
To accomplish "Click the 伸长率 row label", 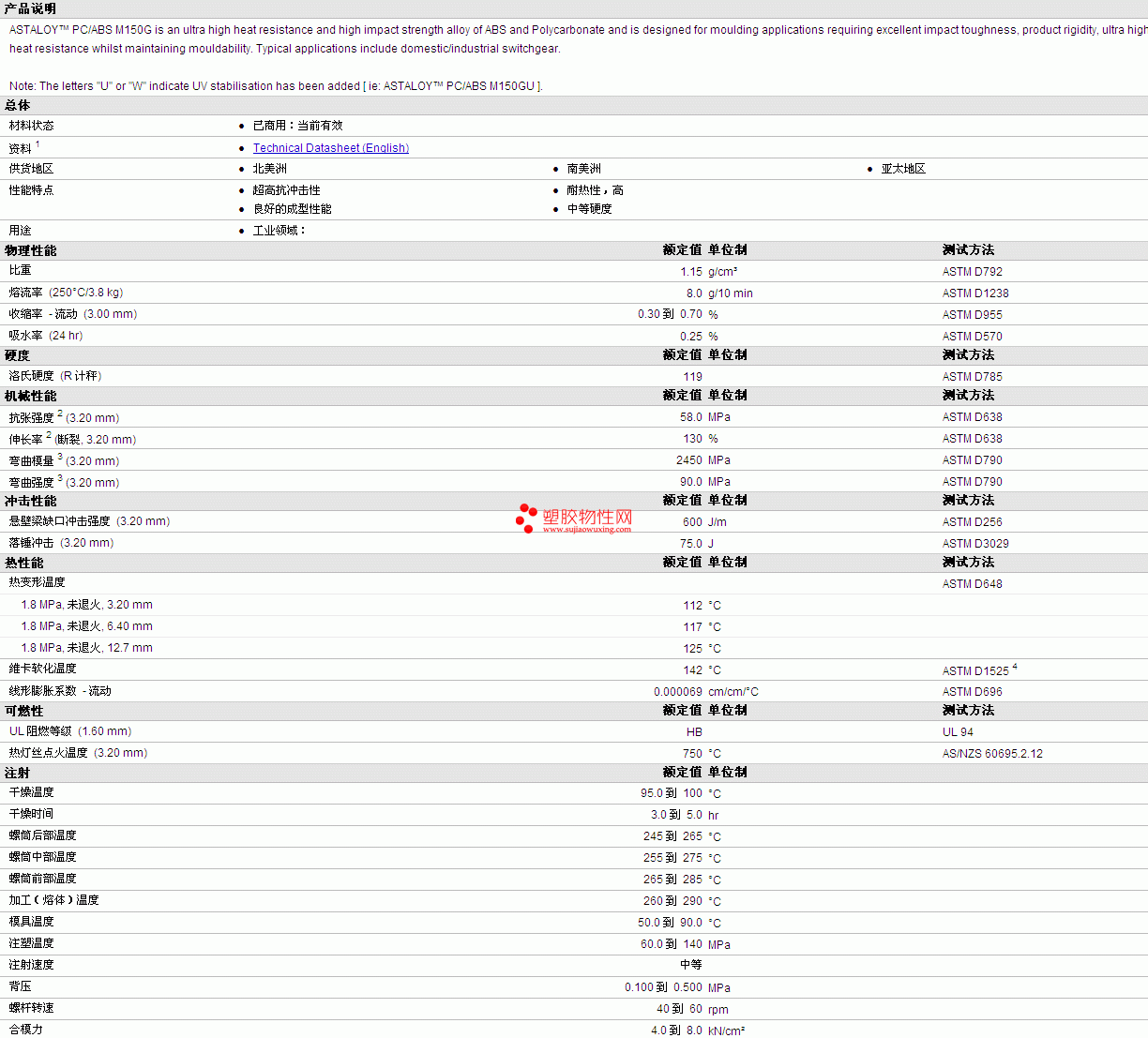I will tap(73, 439).
